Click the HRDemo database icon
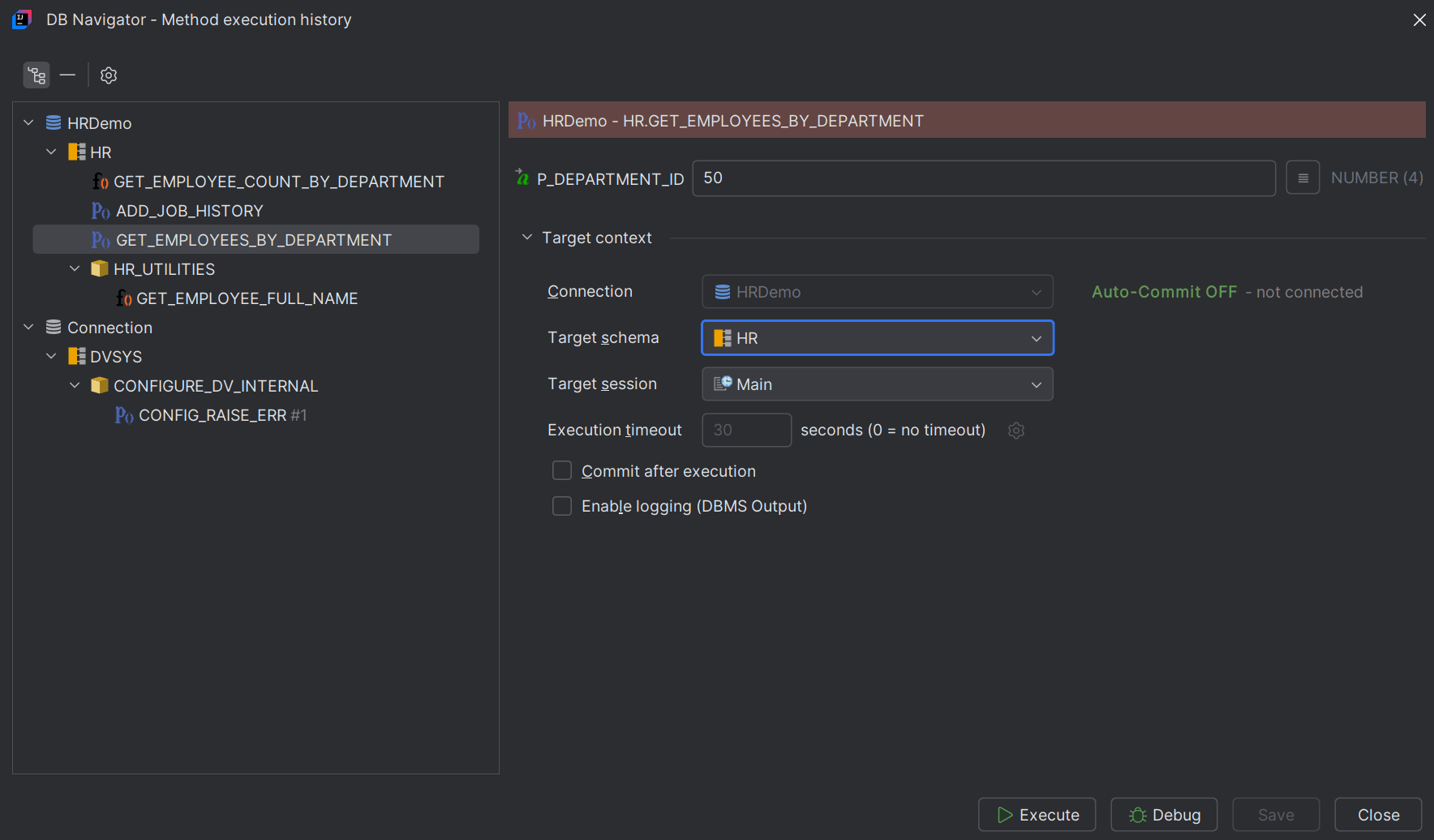The width and height of the screenshot is (1434, 840). (x=53, y=122)
